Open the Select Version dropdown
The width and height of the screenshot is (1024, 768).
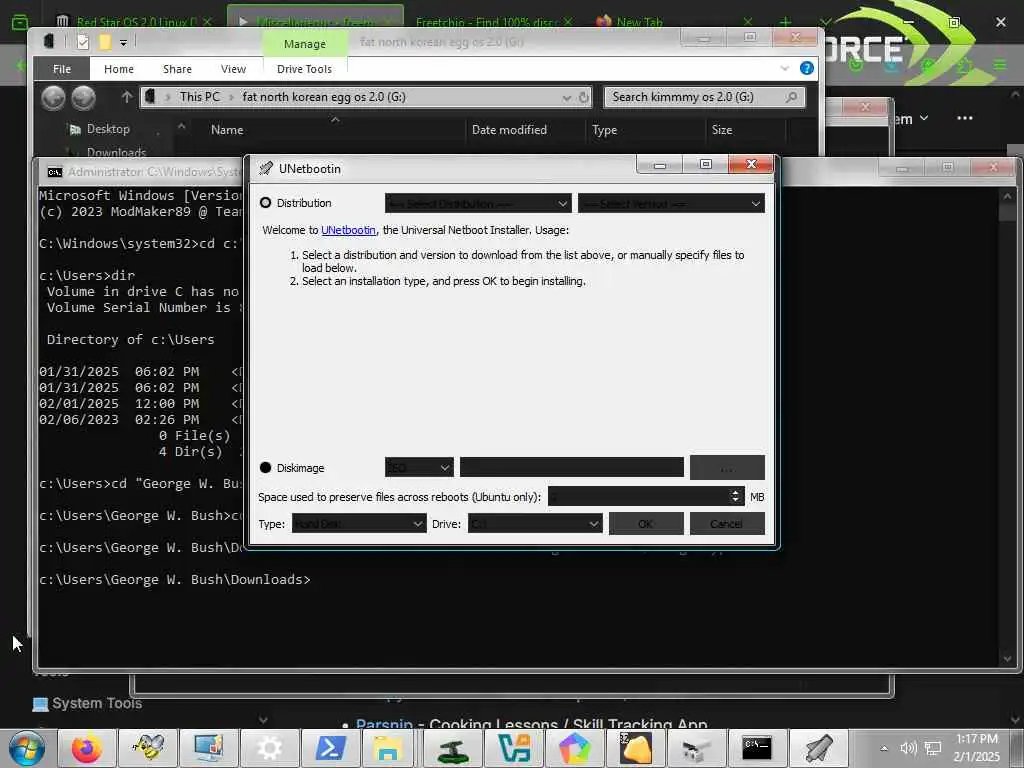671,204
